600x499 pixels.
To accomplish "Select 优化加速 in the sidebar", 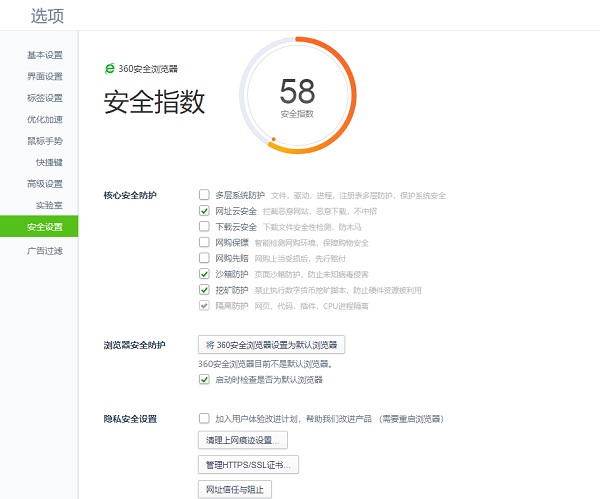I will click(45, 119).
